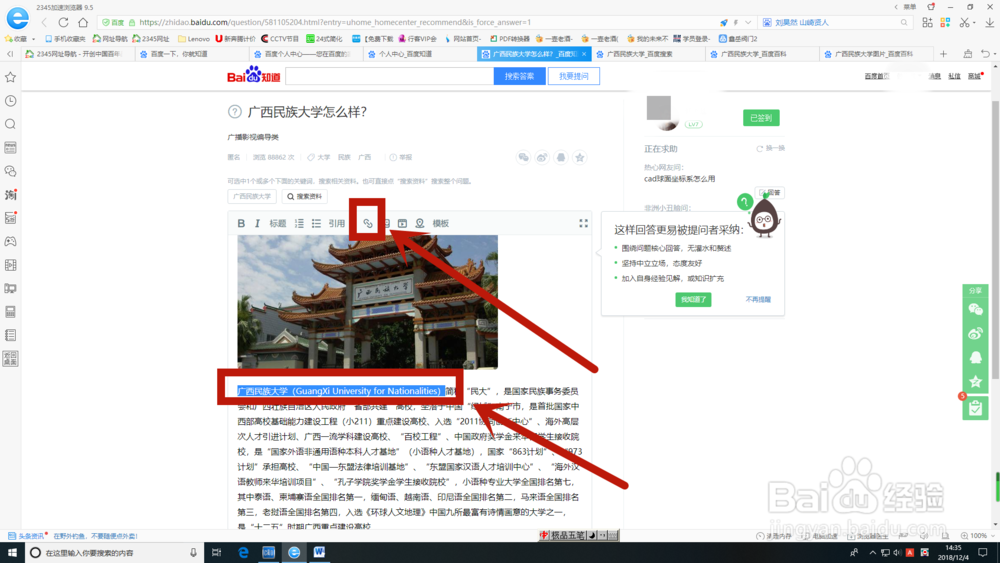
Task: Expand the address bar history dropdown
Action: coord(748,22)
